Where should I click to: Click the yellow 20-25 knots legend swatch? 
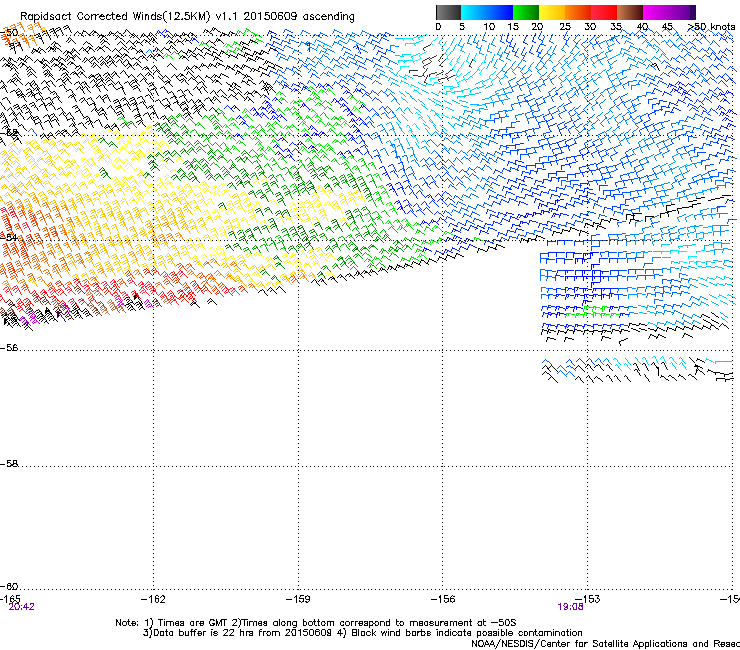click(552, 12)
